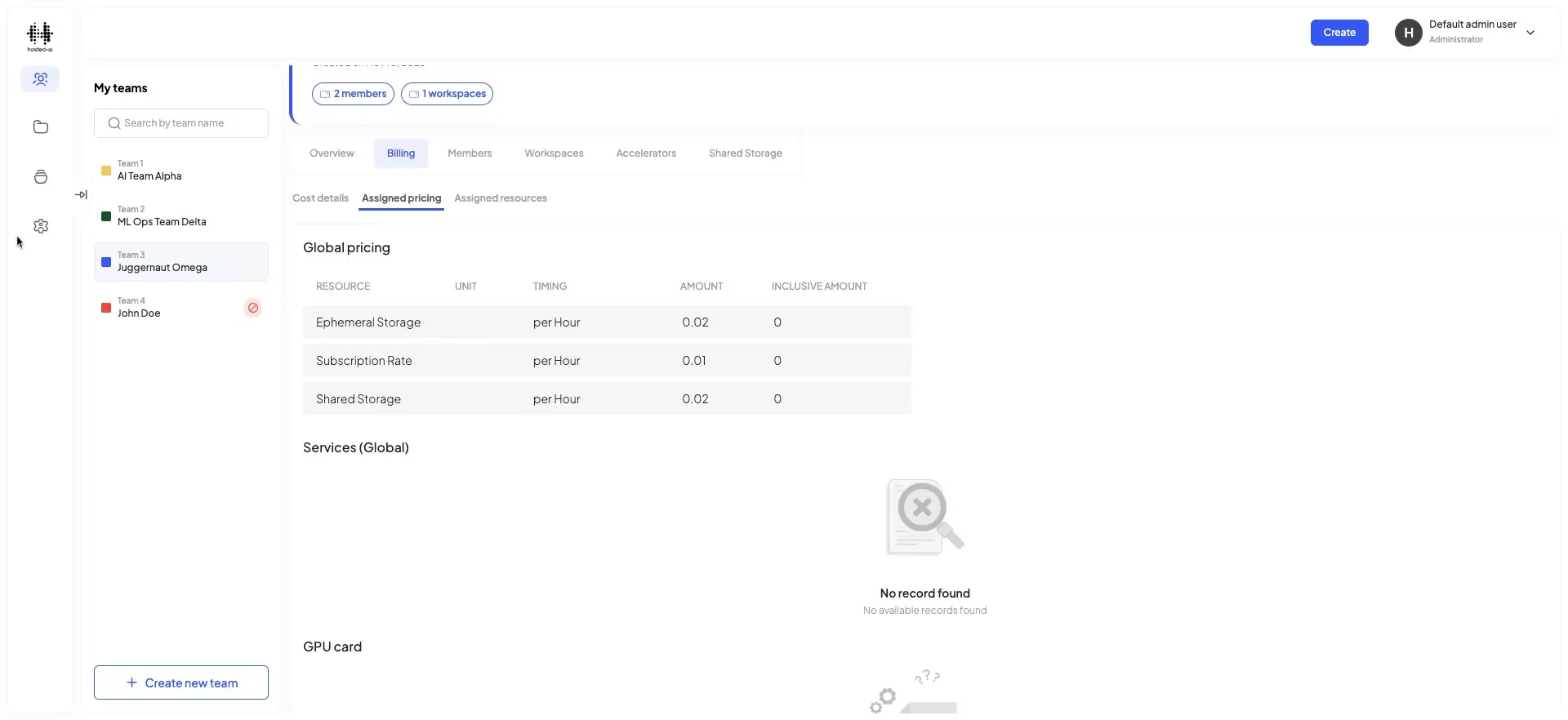Switch to the Members tab
The width and height of the screenshot is (1568, 720).
coord(470,153)
